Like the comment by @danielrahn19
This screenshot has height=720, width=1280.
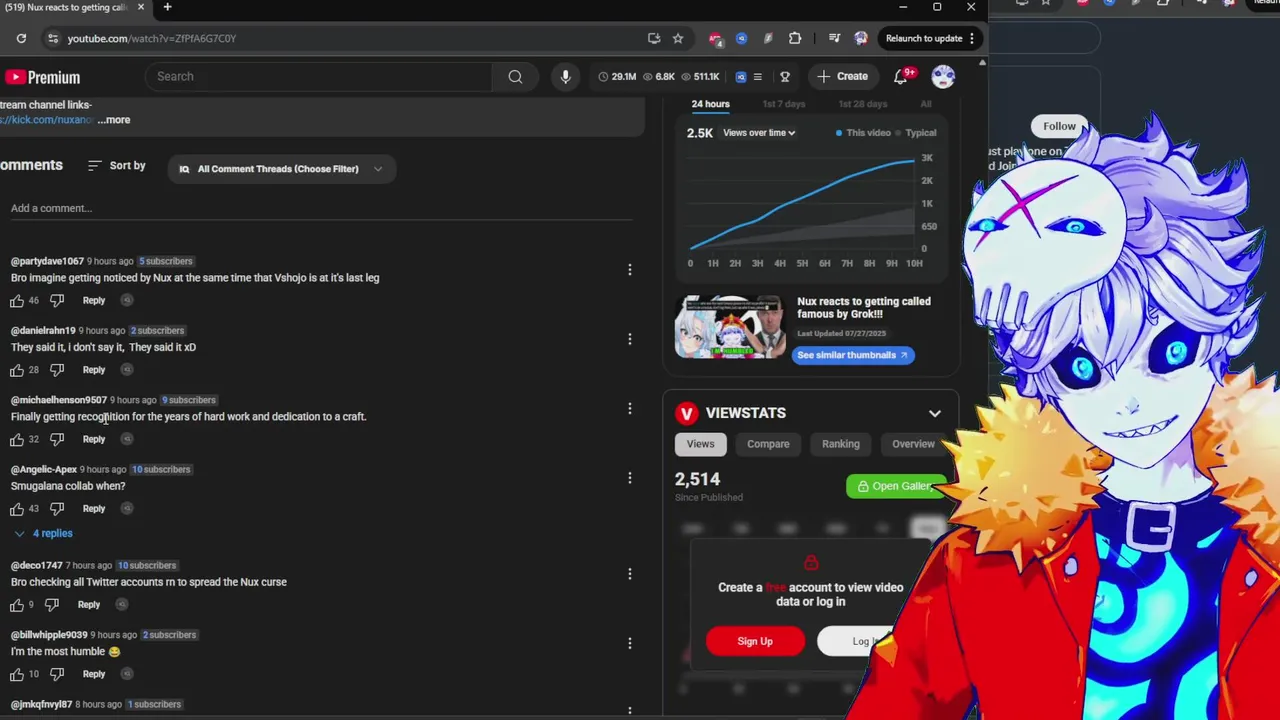point(17,370)
